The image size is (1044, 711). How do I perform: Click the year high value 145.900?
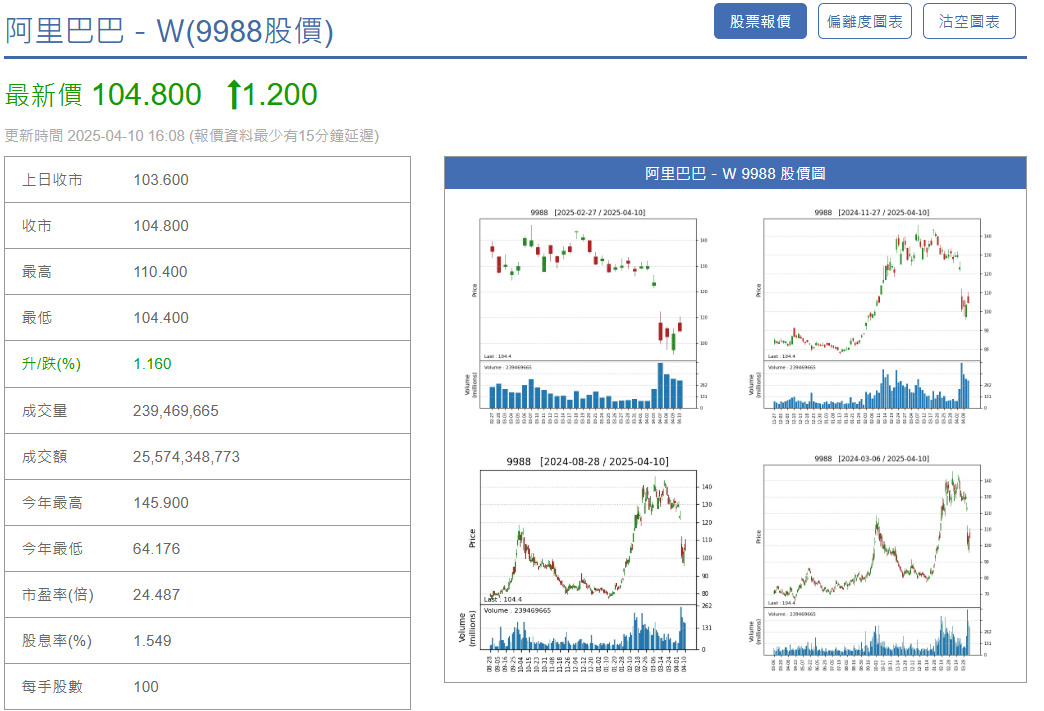pos(160,503)
